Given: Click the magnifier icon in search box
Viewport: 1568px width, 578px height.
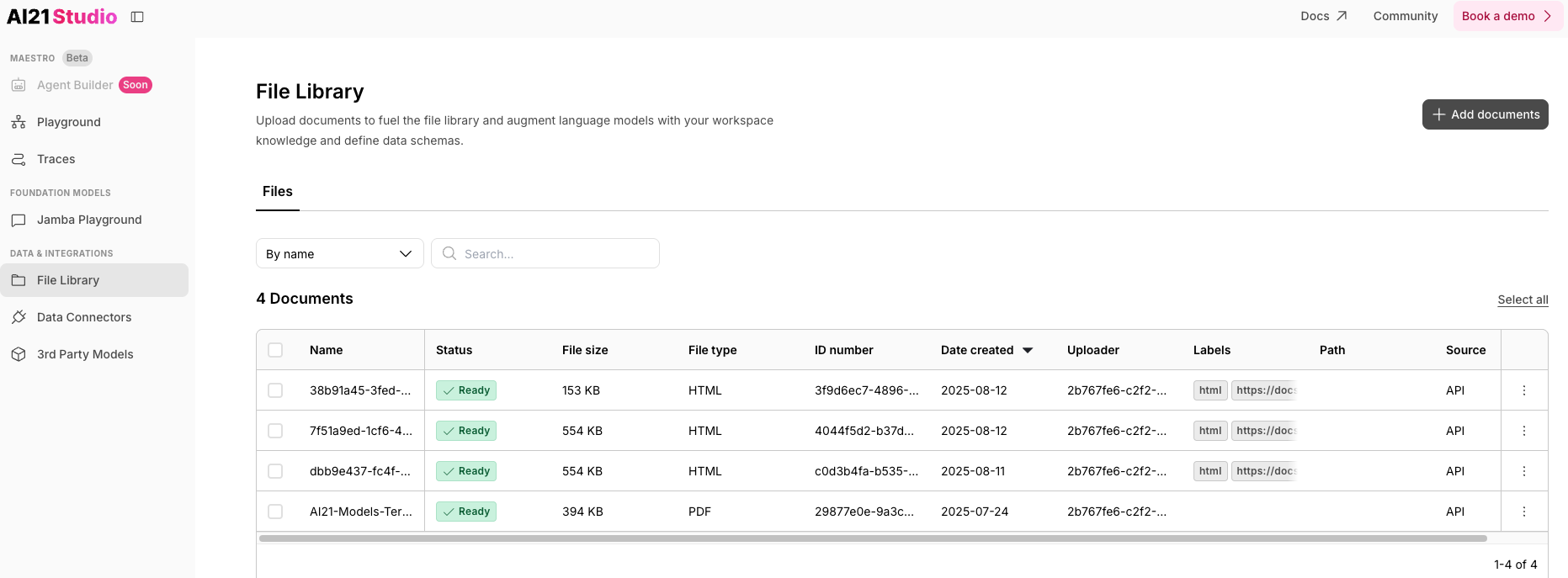Looking at the screenshot, I should 449,253.
